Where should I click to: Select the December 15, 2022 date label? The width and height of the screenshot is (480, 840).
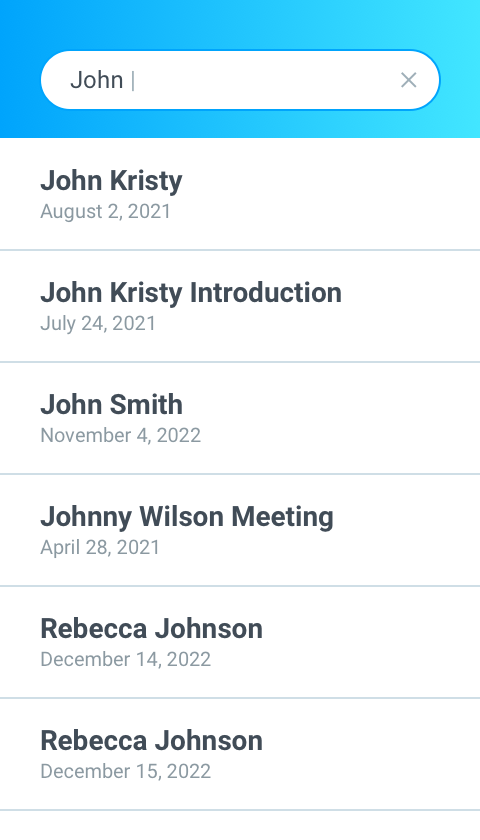125,771
